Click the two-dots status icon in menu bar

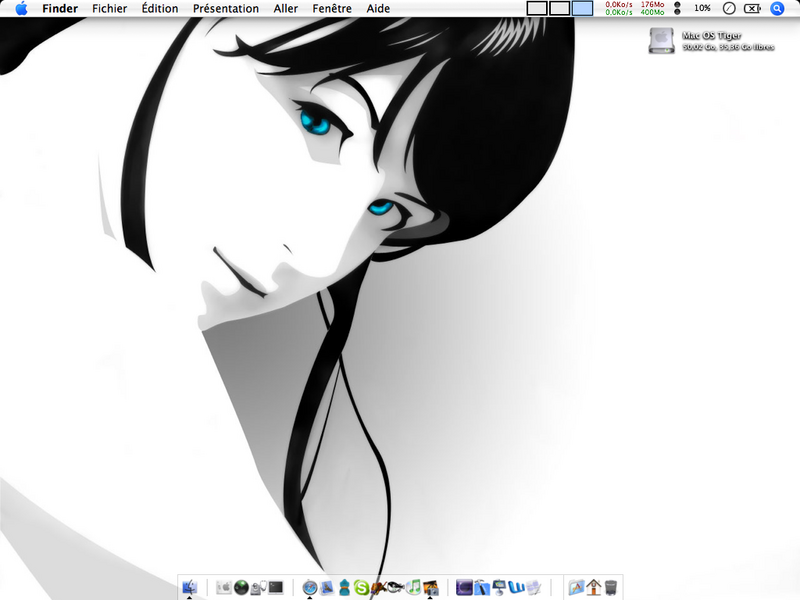point(678,8)
